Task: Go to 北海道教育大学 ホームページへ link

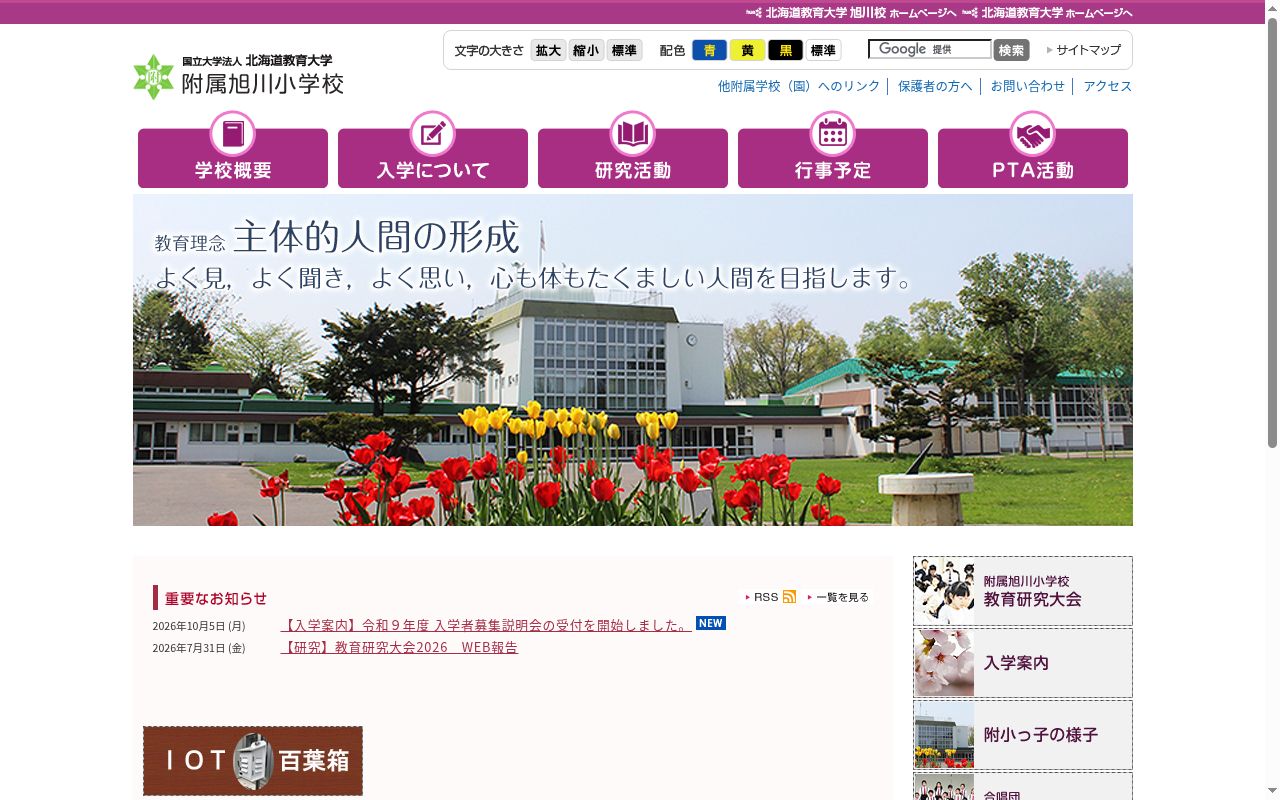Action: [x=1047, y=13]
